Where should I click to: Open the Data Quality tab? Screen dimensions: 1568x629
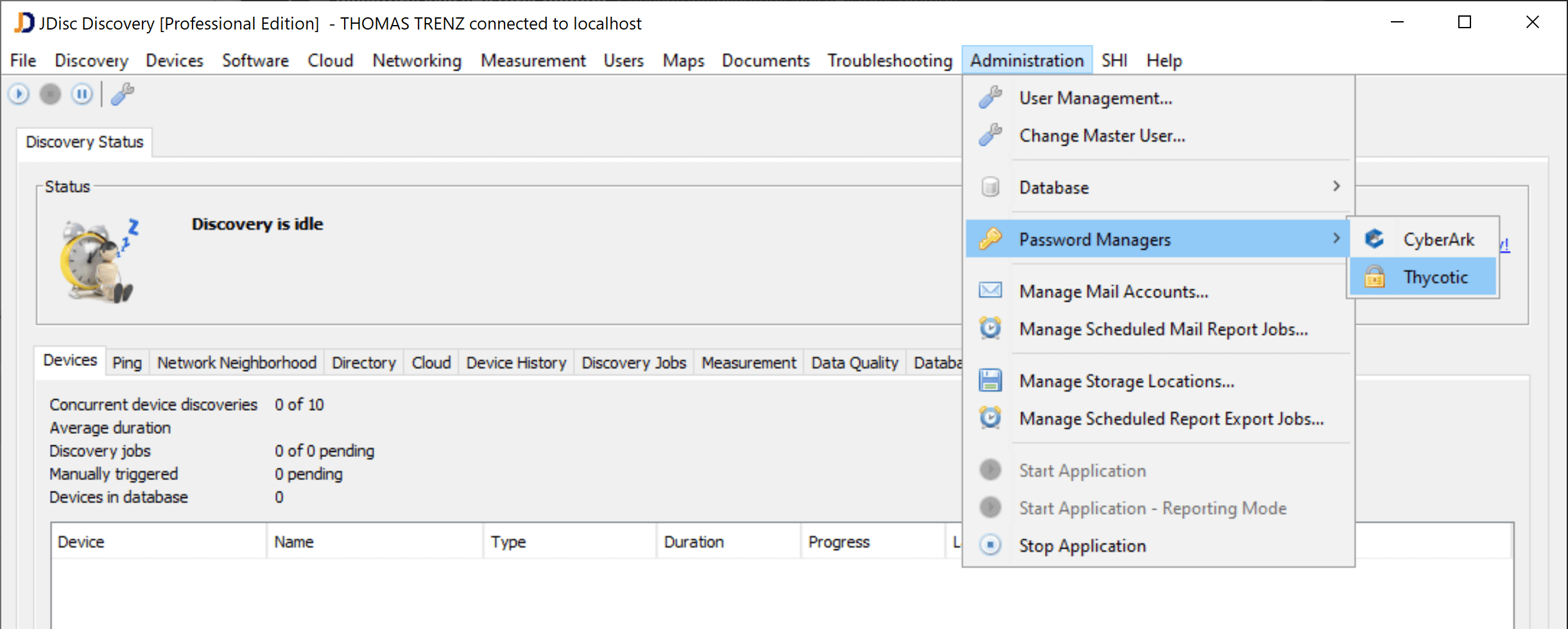(854, 363)
